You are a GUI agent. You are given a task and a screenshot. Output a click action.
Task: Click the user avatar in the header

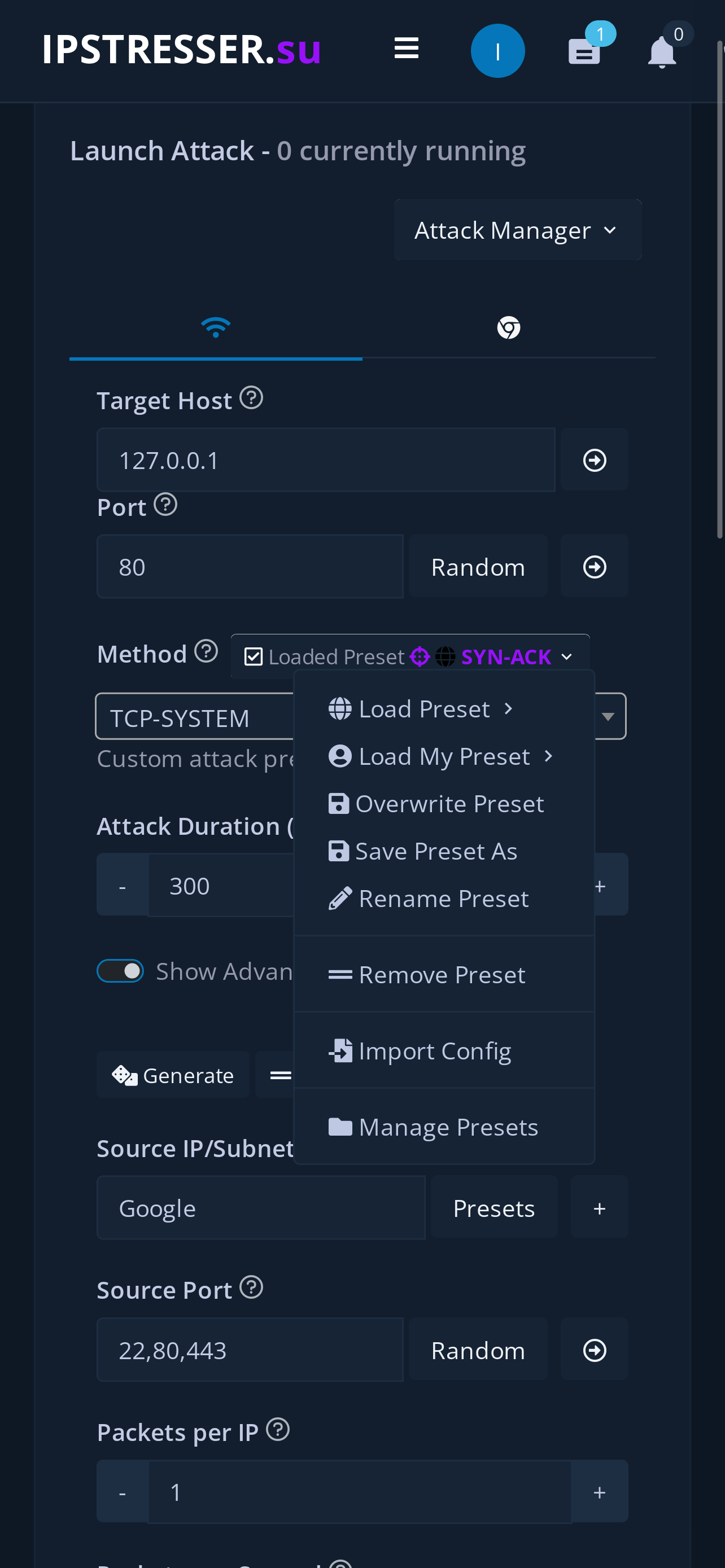tap(498, 51)
